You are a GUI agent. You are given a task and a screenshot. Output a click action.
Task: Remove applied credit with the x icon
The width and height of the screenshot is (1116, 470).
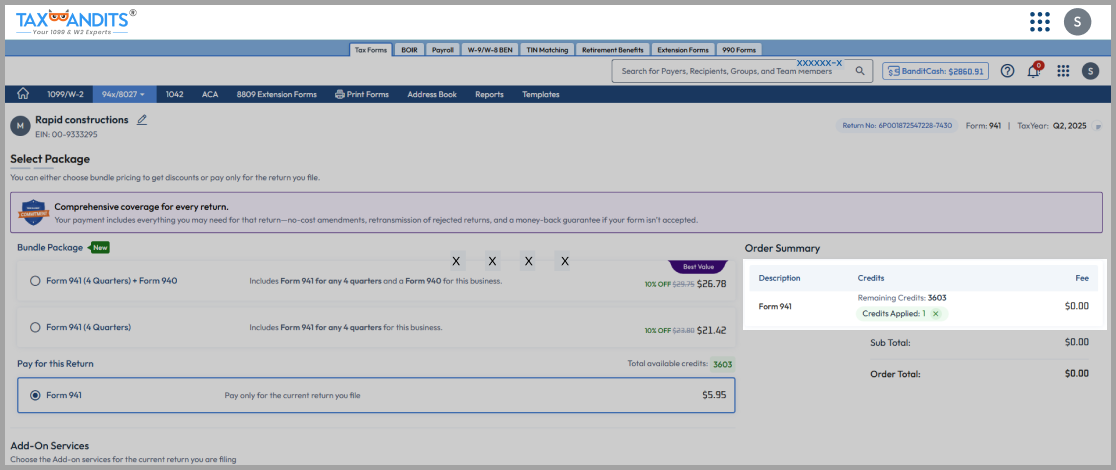pyautogui.click(x=935, y=313)
